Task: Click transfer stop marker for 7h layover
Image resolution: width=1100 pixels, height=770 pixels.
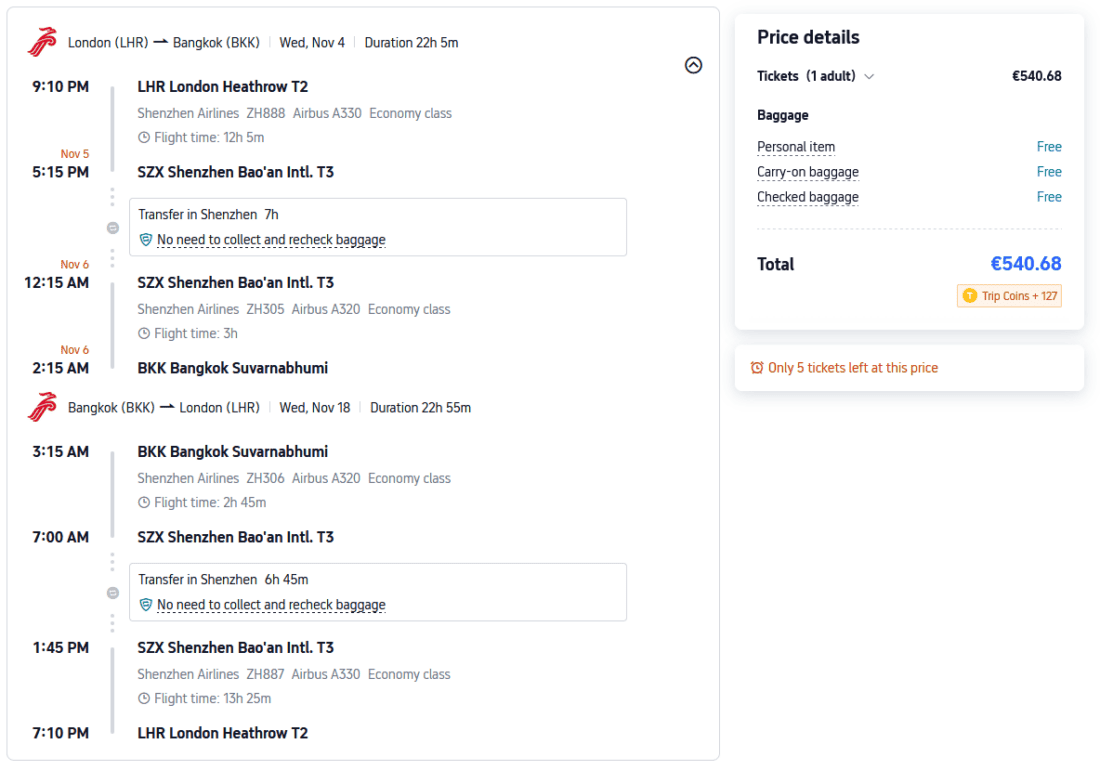Action: pos(113,228)
